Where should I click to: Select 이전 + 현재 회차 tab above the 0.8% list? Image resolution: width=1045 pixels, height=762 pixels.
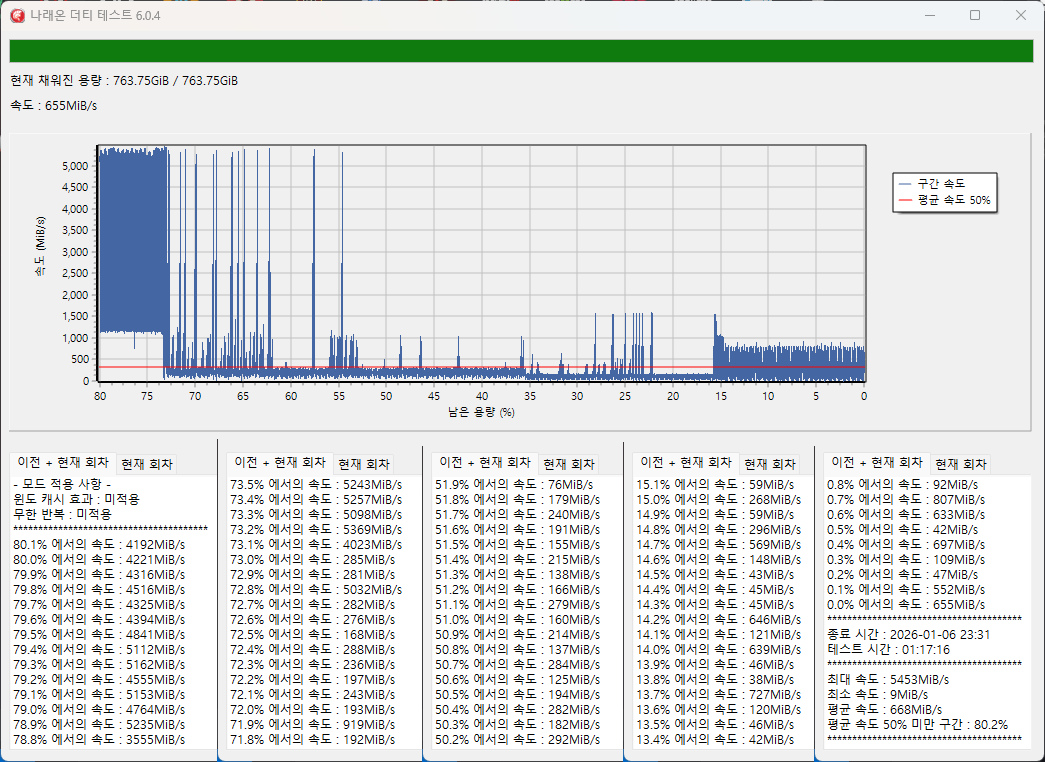pos(877,463)
